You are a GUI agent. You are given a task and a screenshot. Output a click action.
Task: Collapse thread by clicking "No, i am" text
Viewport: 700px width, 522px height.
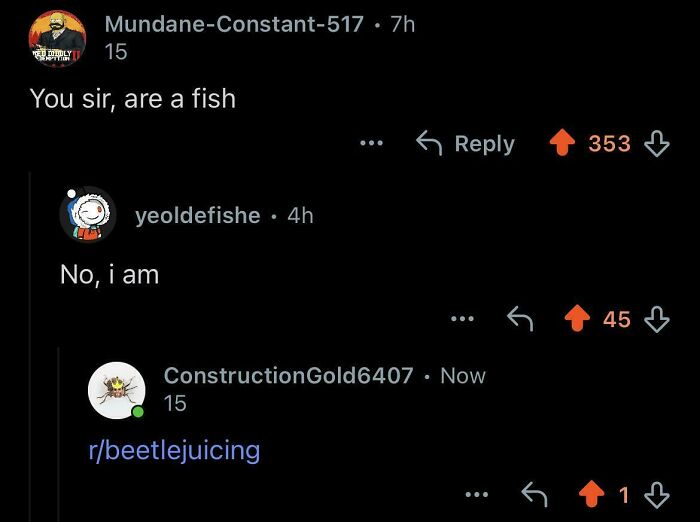point(109,274)
